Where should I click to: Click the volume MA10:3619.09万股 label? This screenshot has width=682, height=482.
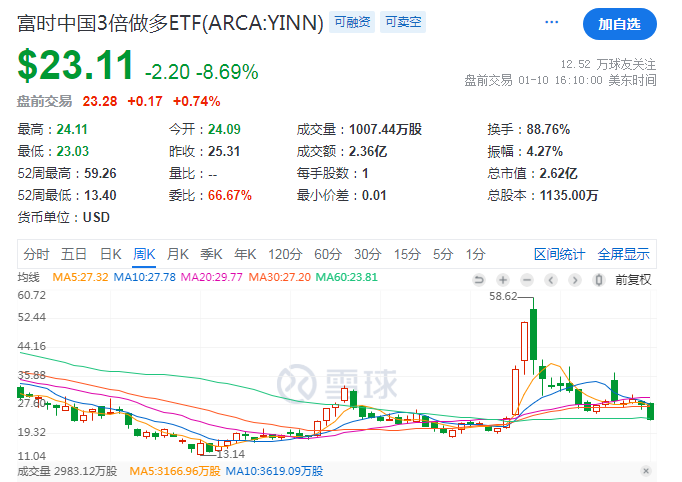(x=274, y=471)
